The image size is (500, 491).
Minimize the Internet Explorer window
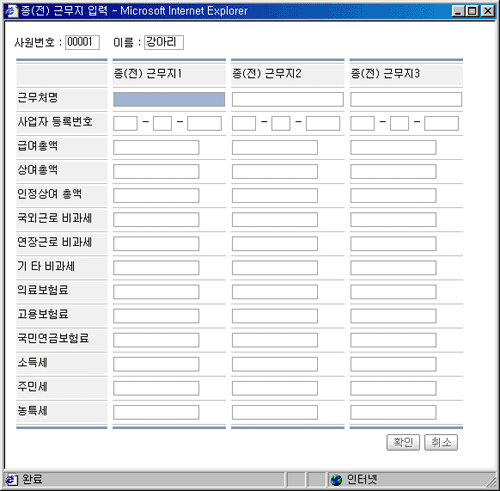click(458, 11)
